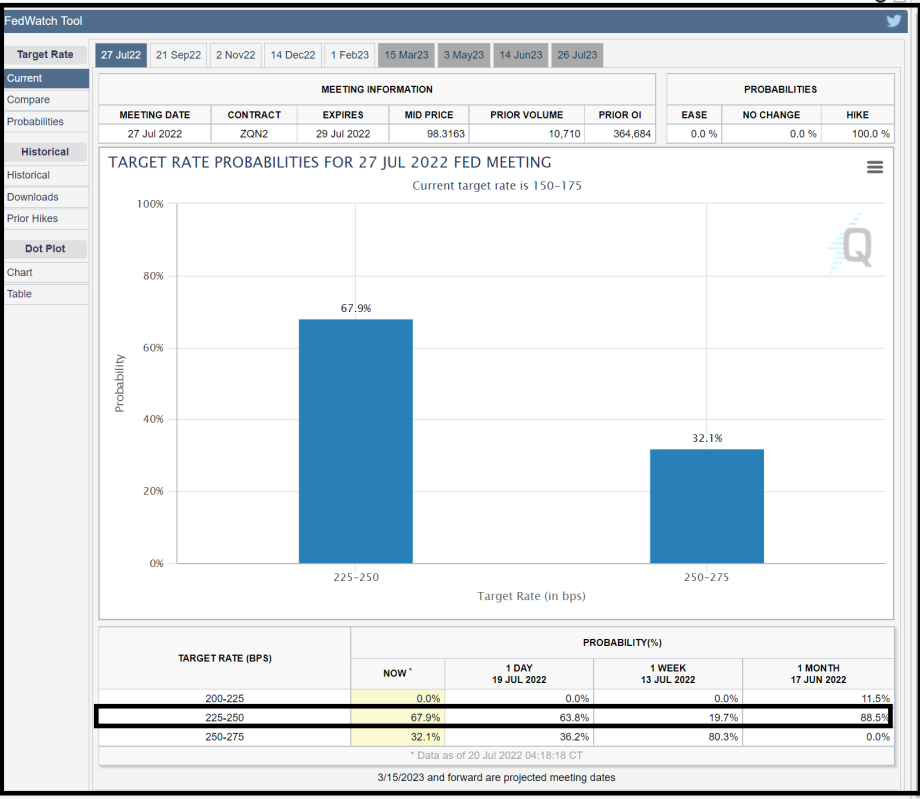Open the Prior Hikes page
Viewport: 920px width, 799px height.
33,219
